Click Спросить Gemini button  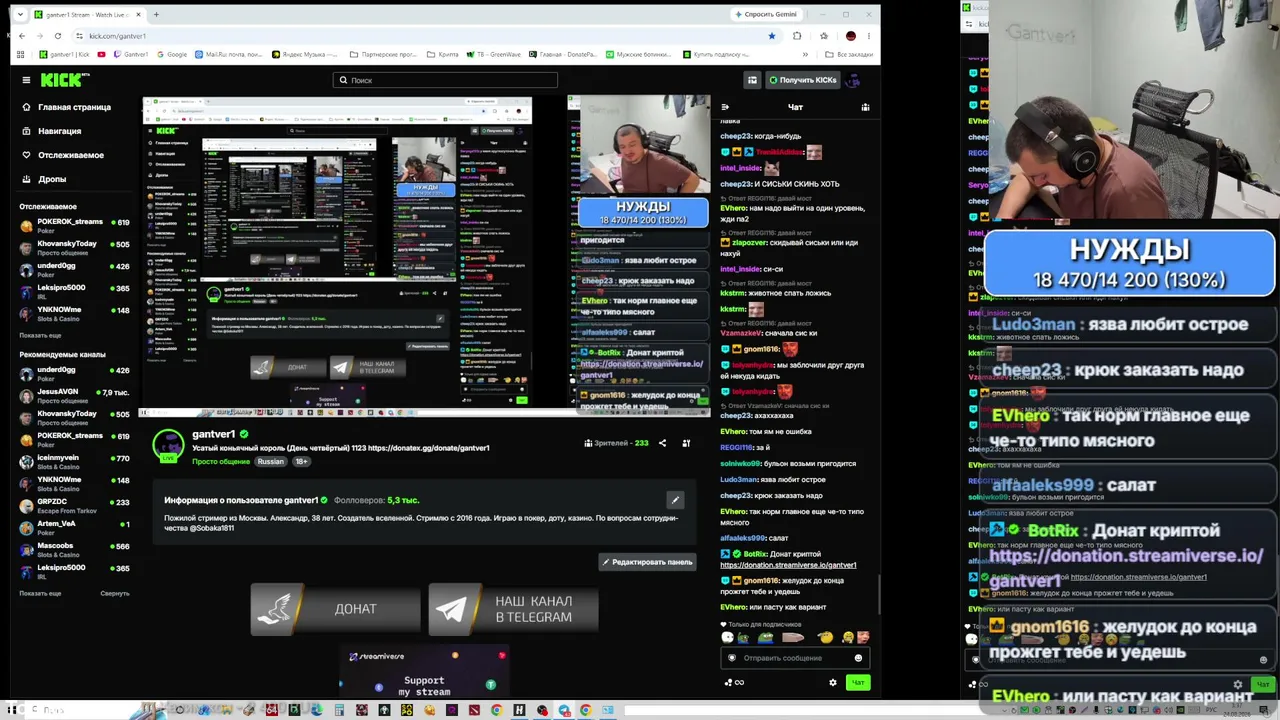pos(766,14)
